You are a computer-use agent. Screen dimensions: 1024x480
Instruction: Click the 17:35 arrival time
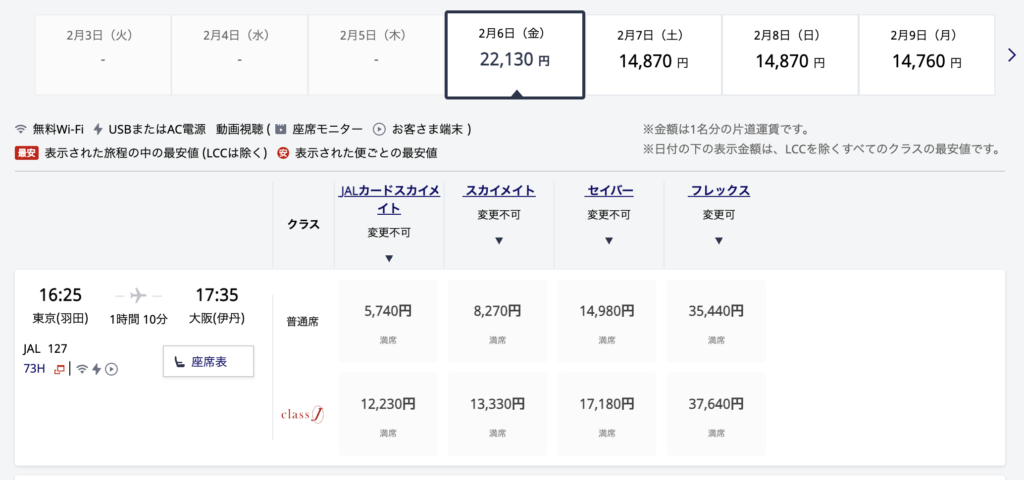click(x=217, y=295)
